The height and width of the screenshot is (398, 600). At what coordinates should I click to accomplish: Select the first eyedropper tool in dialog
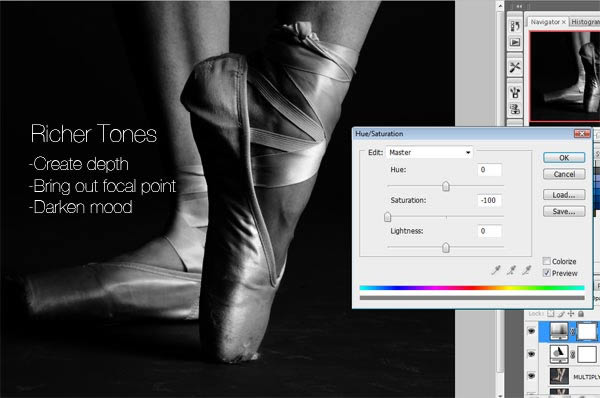tap(496, 270)
